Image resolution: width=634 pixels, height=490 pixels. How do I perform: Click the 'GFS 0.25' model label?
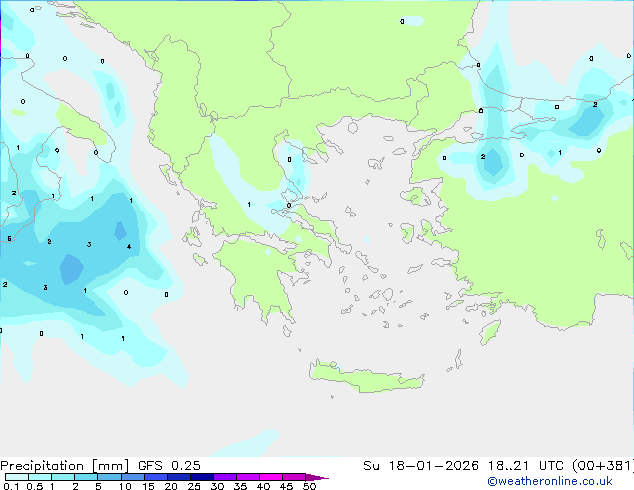pyautogui.click(x=169, y=466)
